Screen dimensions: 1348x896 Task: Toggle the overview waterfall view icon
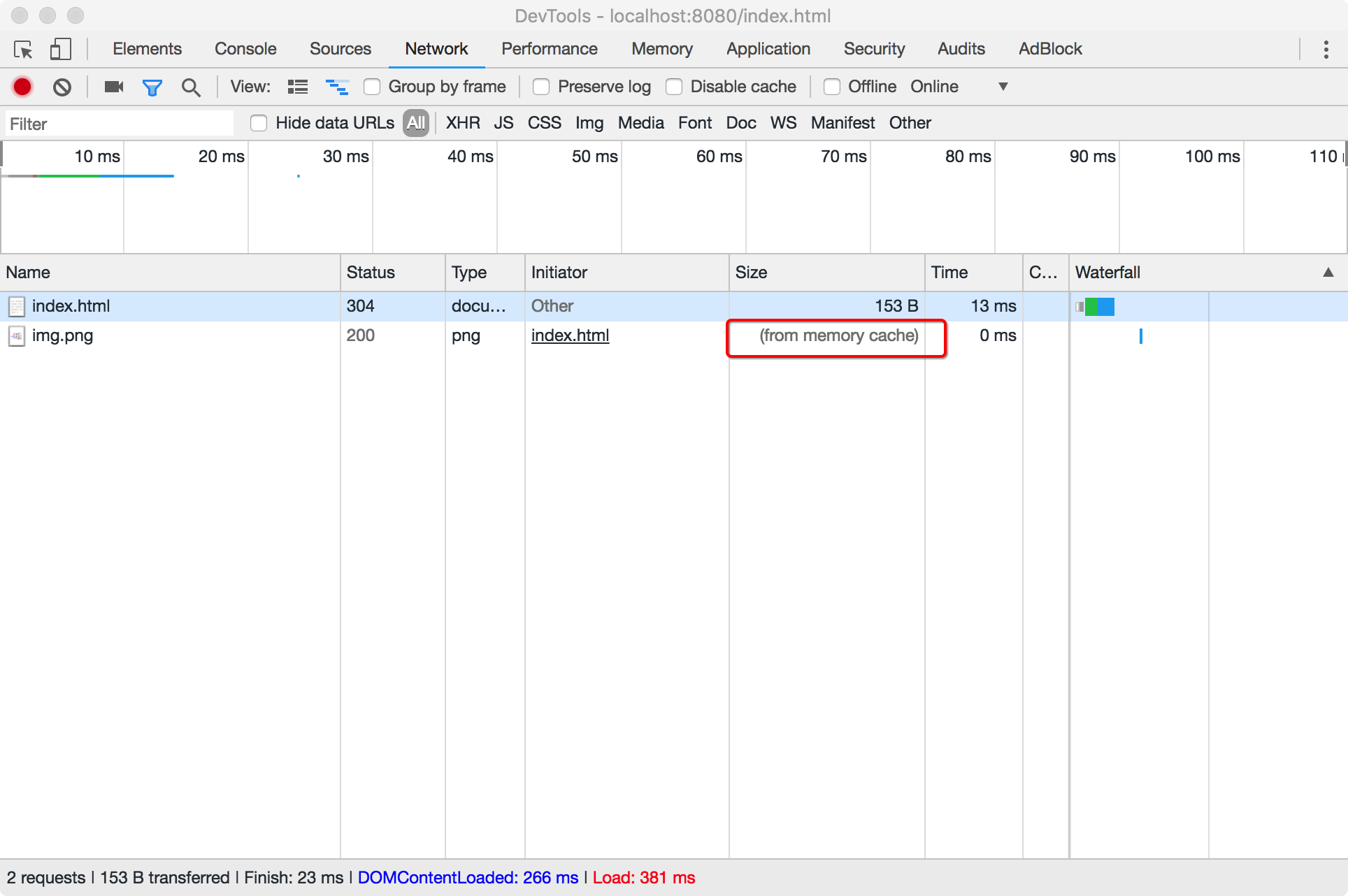click(x=337, y=87)
